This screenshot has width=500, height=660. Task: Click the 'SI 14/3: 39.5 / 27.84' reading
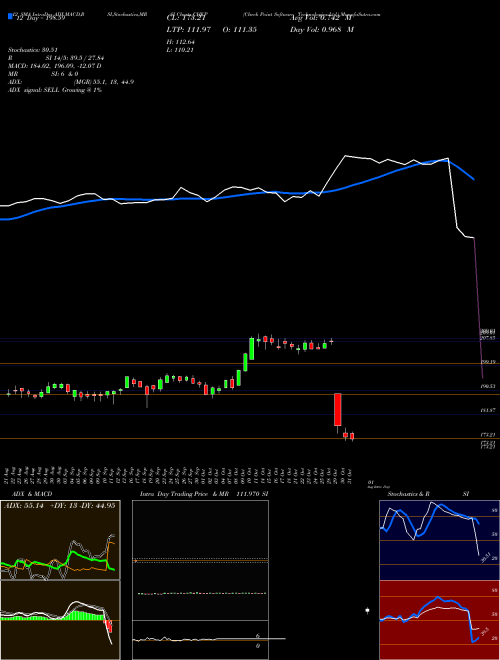click(75, 58)
